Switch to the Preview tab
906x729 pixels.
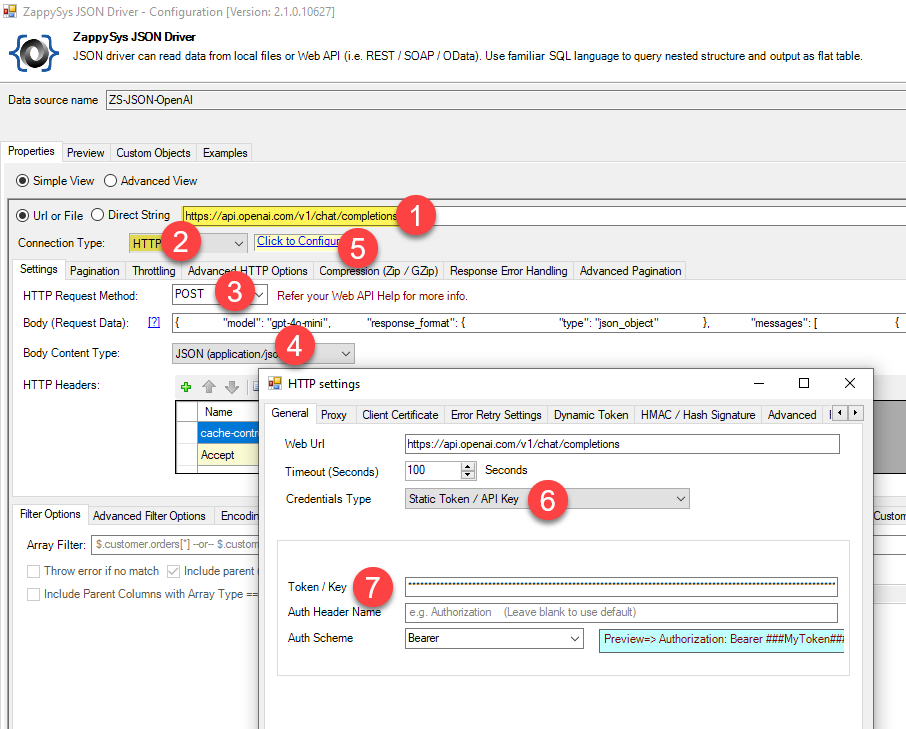click(86, 153)
